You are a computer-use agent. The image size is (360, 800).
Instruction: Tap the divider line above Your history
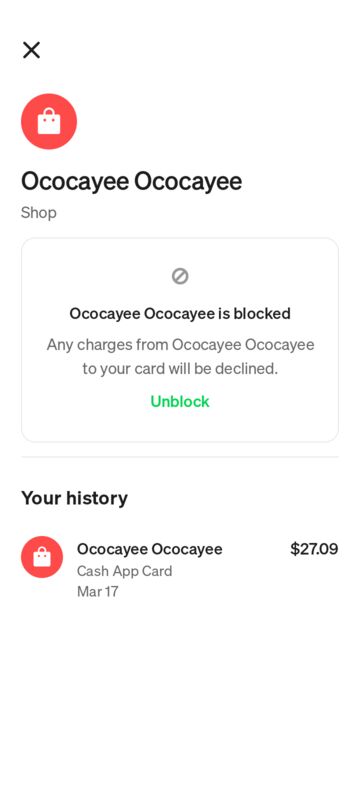click(180, 457)
